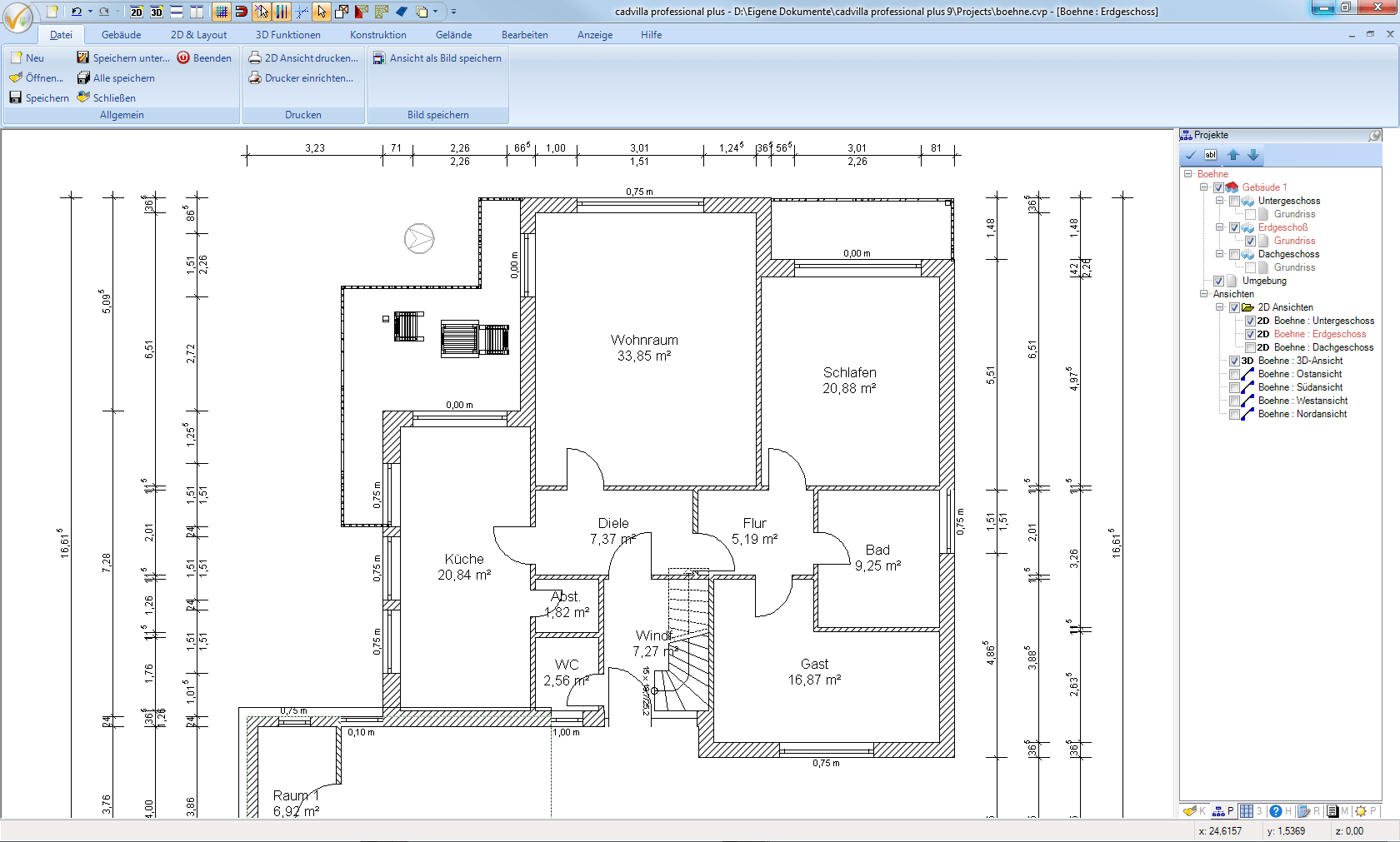This screenshot has width=1400, height=842.
Task: Enable the Boehne : Ostansicht checkbox
Action: [x=1234, y=374]
